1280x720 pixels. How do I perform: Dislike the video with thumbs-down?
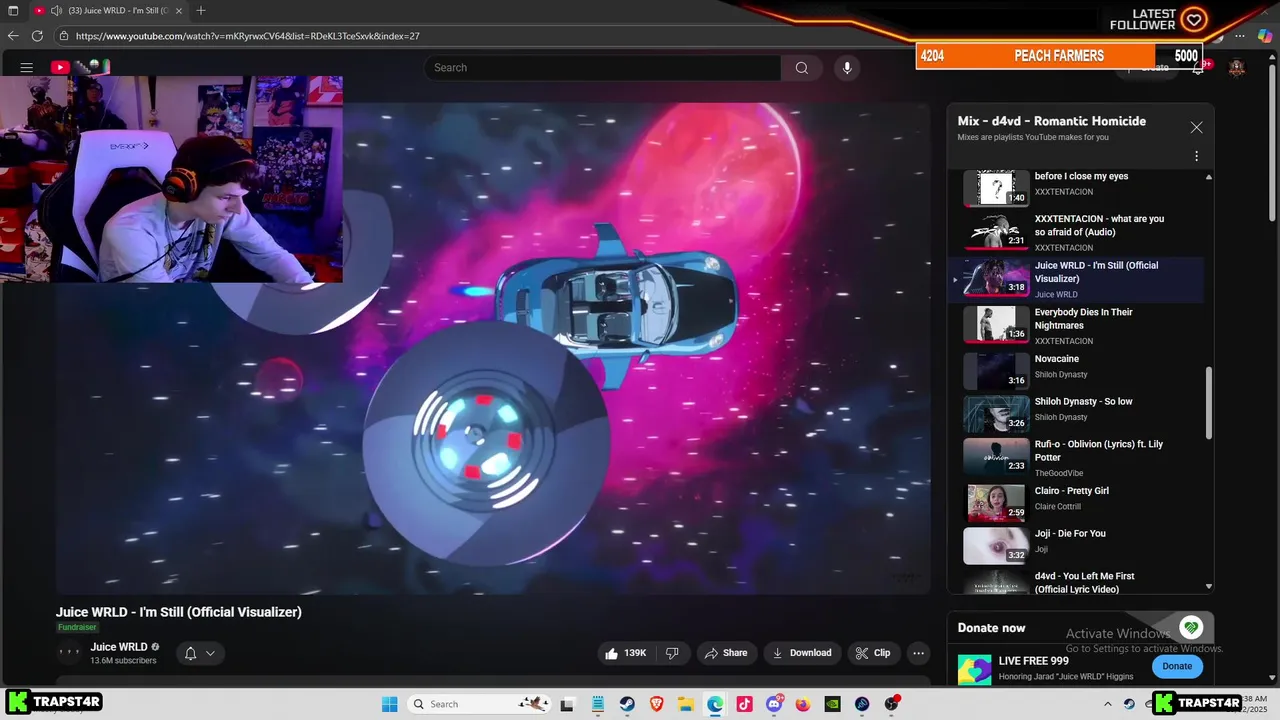pyautogui.click(x=672, y=653)
